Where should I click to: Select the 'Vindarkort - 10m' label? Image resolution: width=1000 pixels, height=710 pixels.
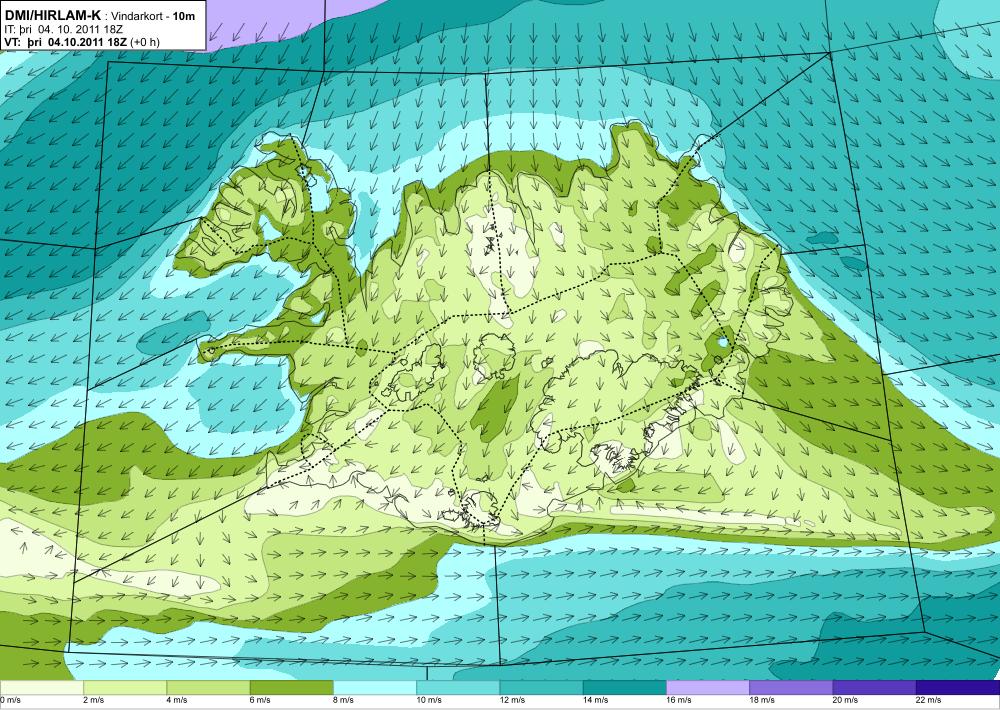[153, 16]
